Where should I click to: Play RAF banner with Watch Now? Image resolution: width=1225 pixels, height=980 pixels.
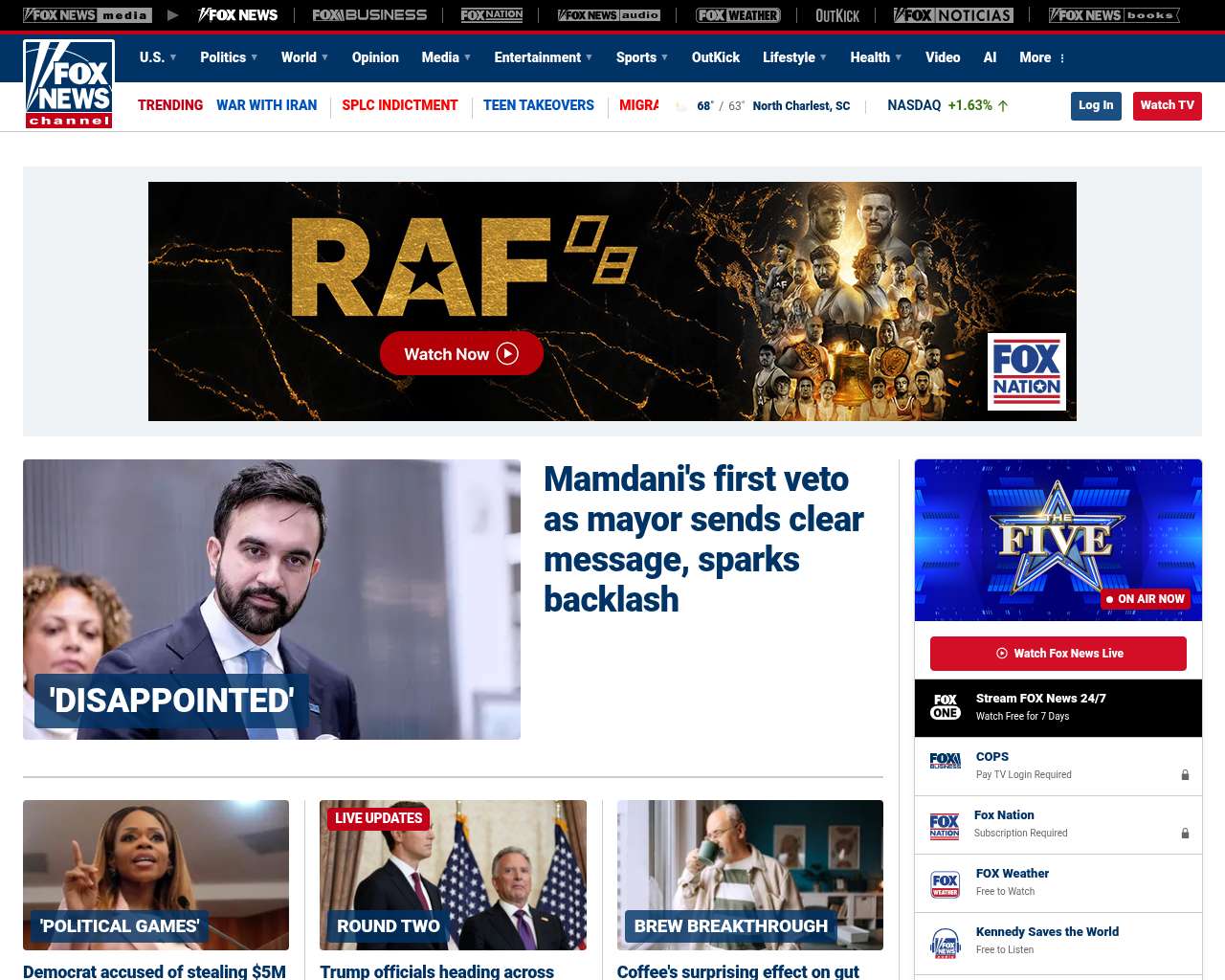pyautogui.click(x=461, y=354)
